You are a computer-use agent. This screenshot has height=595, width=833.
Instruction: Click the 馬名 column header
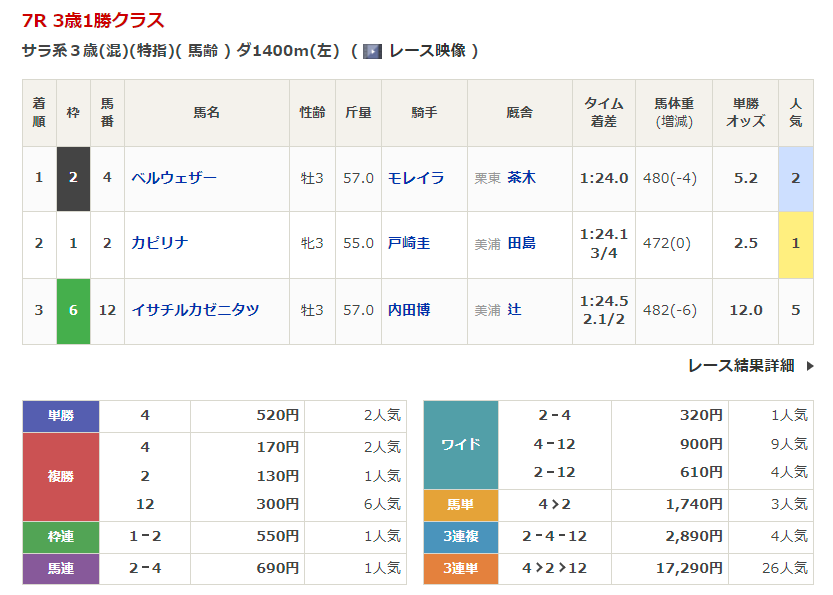pos(206,113)
